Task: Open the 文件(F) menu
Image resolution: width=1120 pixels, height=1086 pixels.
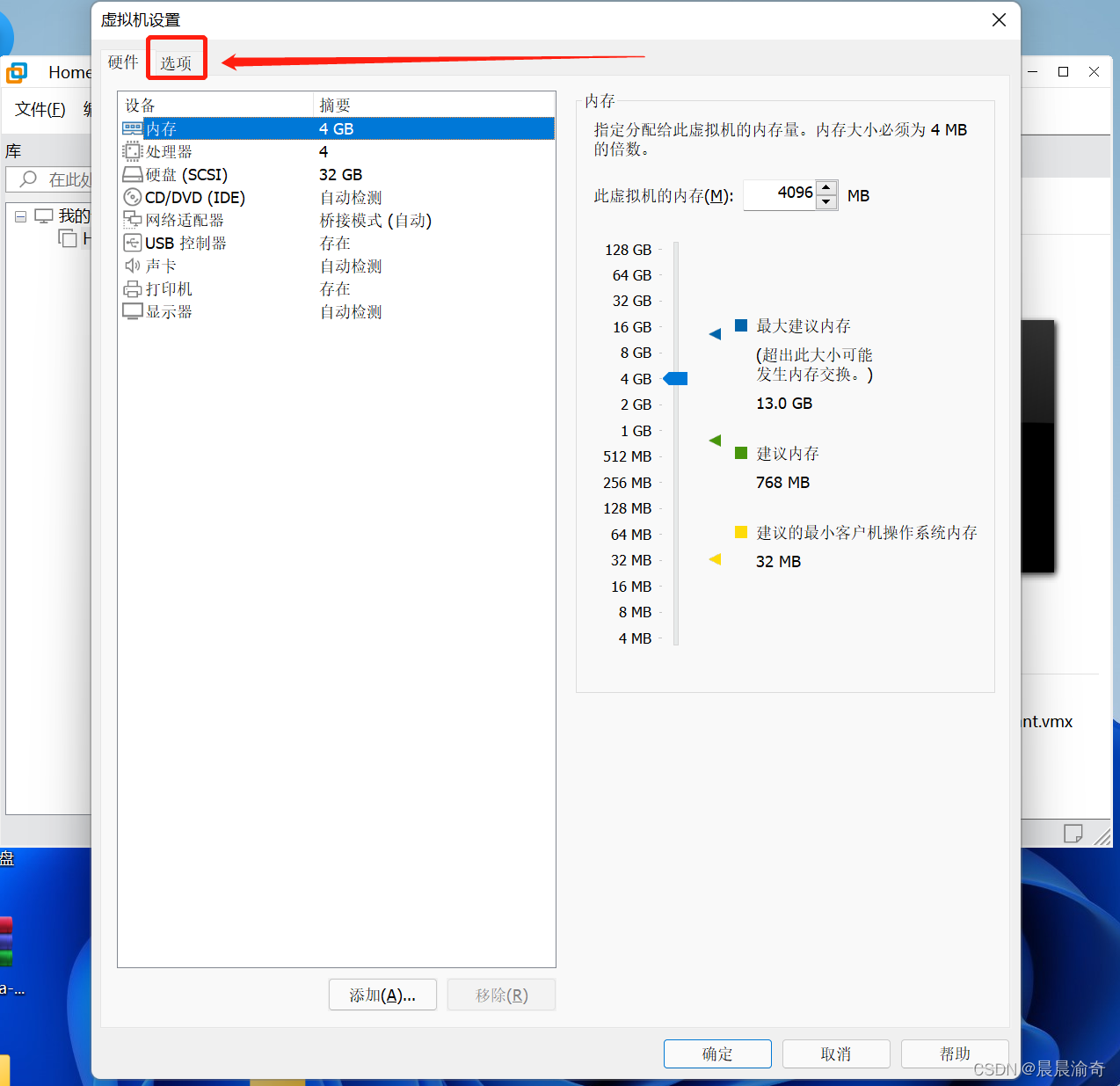Action: tap(40, 109)
